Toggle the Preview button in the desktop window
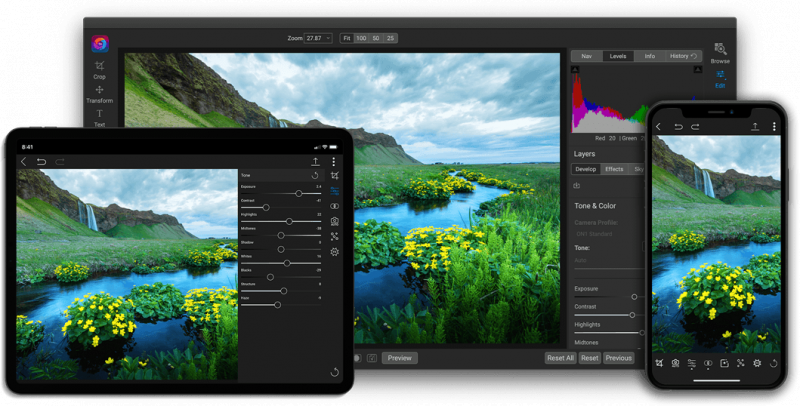The image size is (800, 406). point(399,358)
